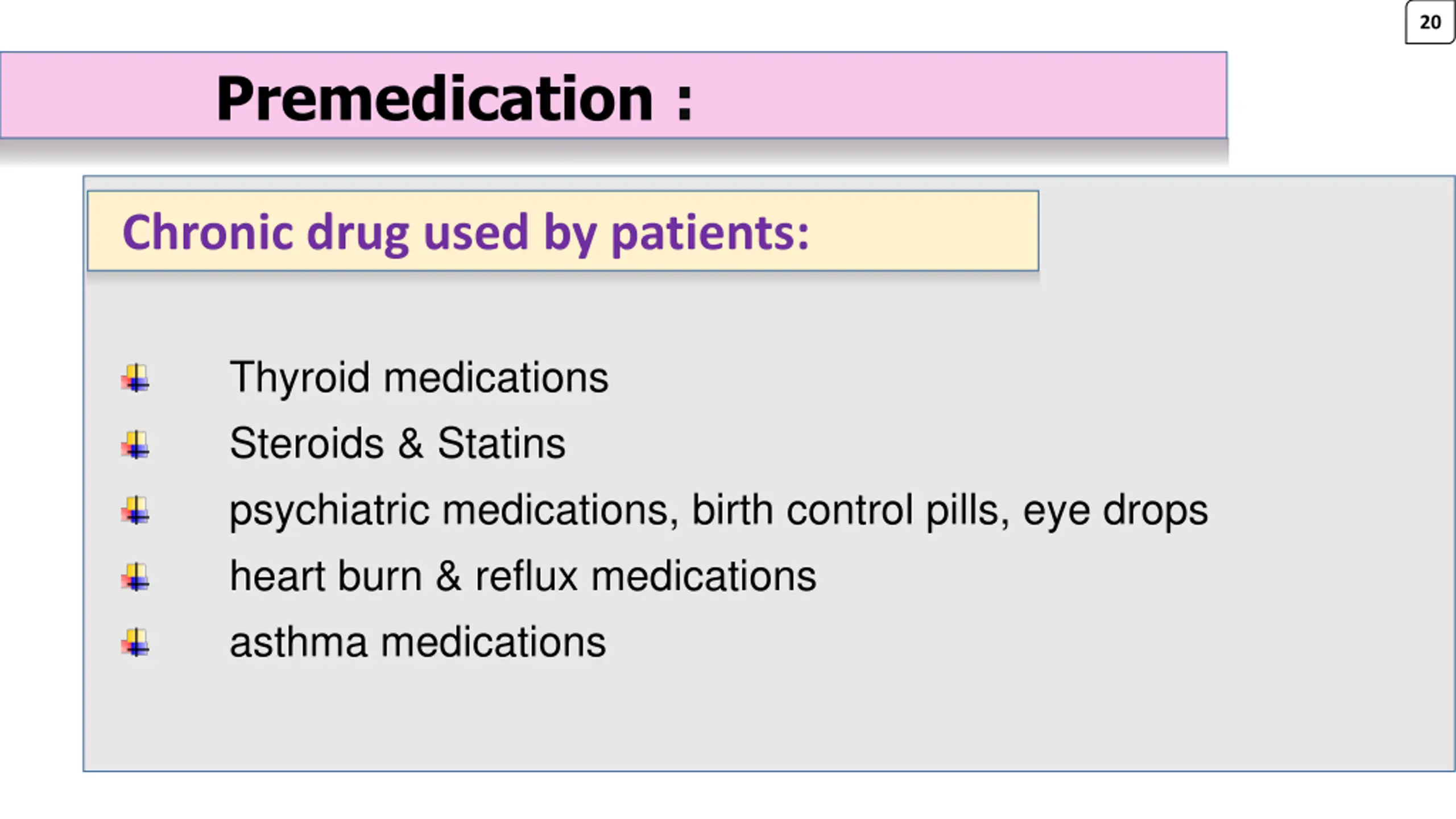Viewport: 1456px width, 819px height.
Task: Click the Thyroid medications text
Action: [419, 377]
